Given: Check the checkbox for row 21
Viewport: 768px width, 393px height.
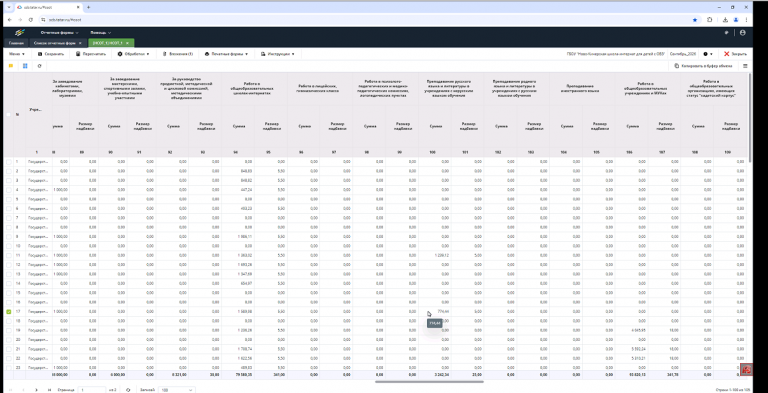Looking at the screenshot, I should pyautogui.click(x=8, y=349).
